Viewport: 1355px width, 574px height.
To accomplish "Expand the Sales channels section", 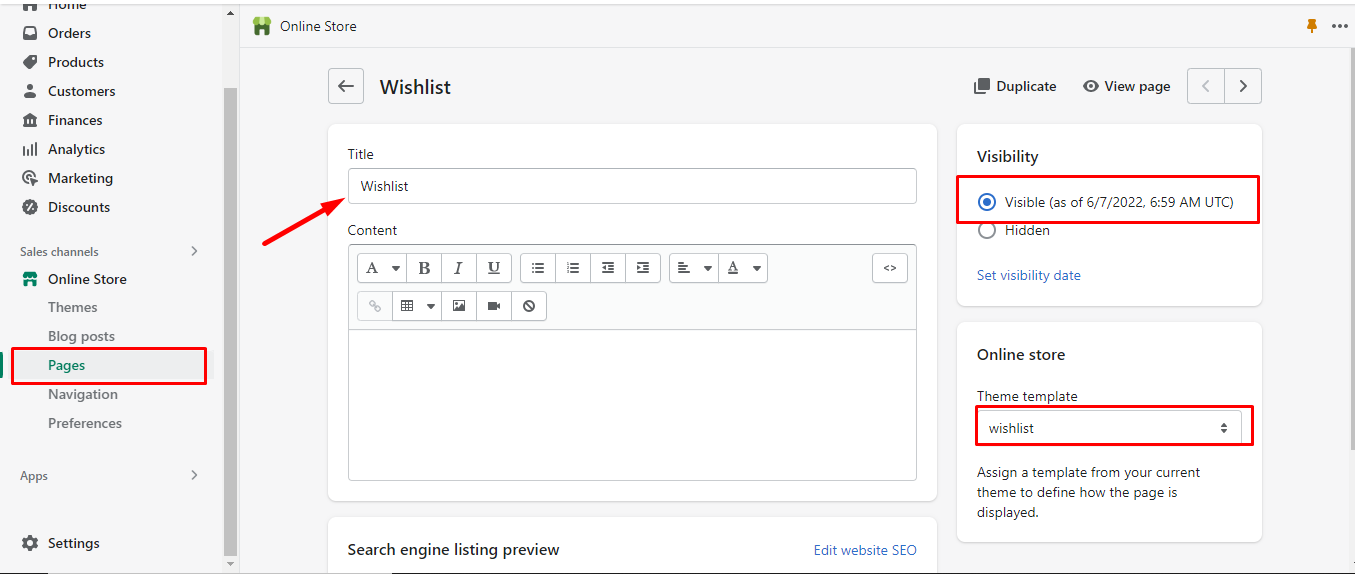I will pos(194,252).
